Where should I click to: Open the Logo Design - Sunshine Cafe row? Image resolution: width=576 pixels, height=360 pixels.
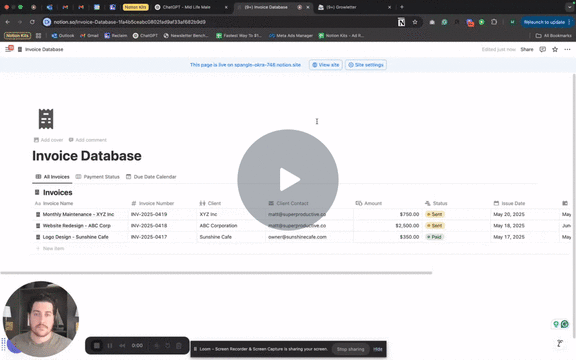(x=75, y=237)
